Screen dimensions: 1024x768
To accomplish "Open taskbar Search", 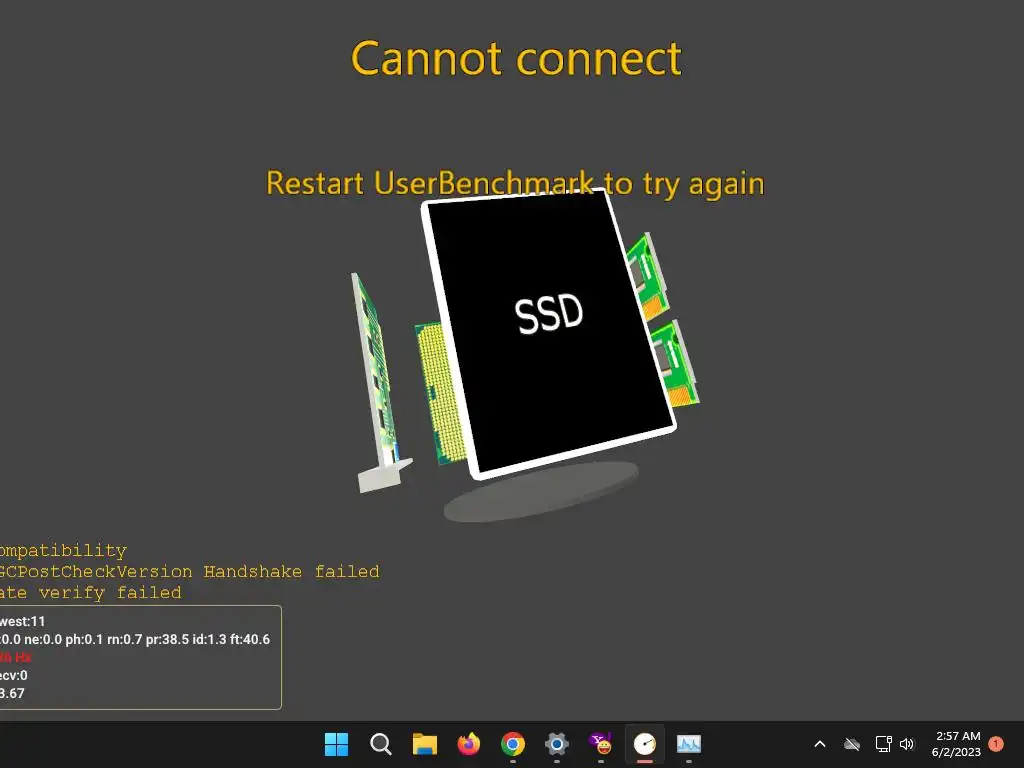I will (x=380, y=744).
